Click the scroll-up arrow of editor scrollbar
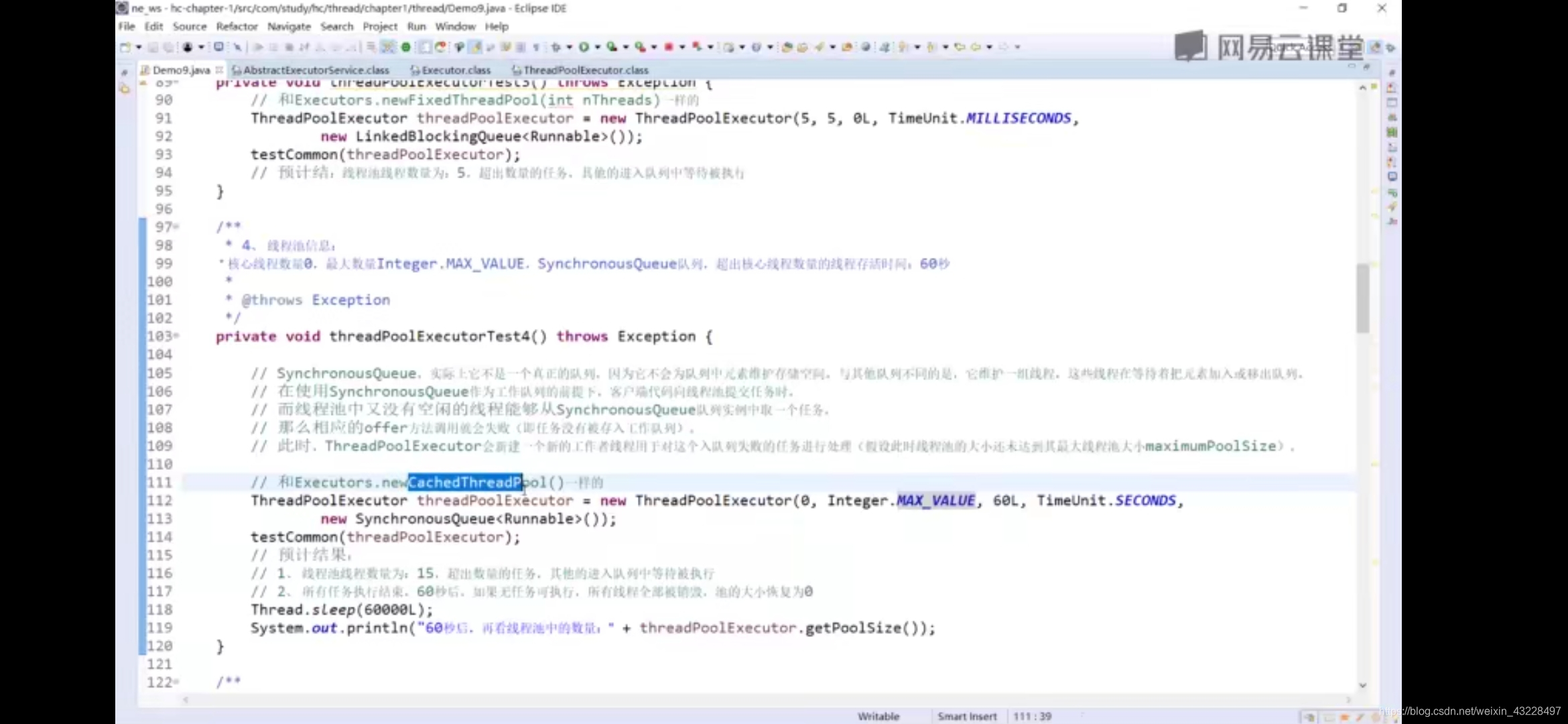The width and height of the screenshot is (1568, 724). tap(1362, 88)
